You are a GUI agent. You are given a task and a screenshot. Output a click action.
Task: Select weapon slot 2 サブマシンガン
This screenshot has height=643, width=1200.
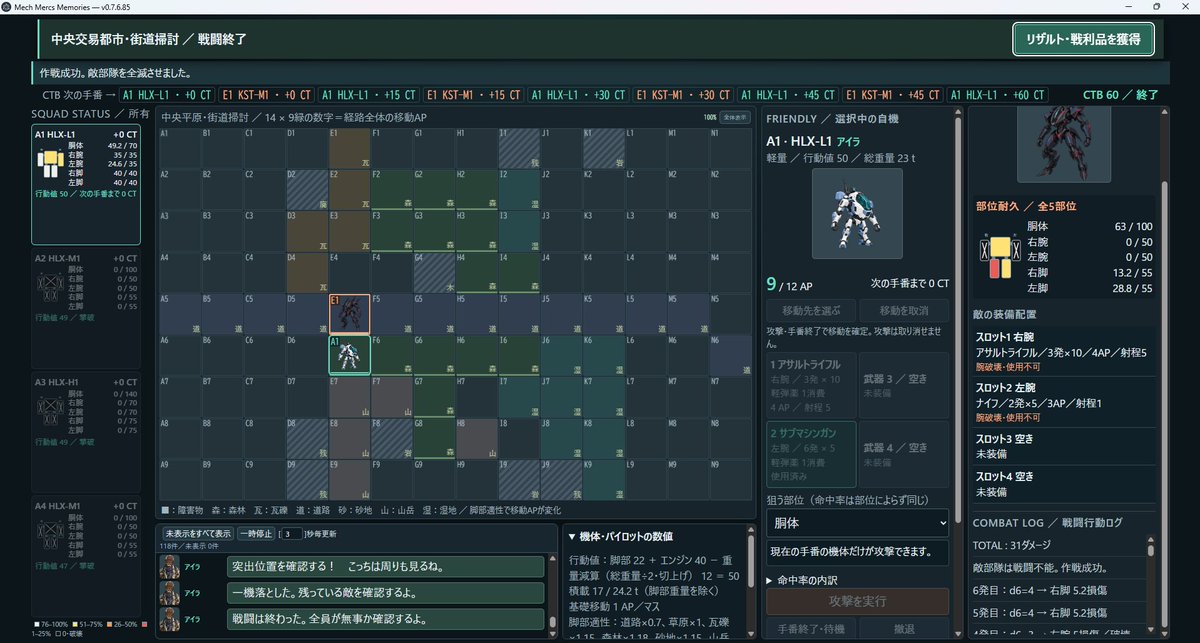tap(811, 454)
